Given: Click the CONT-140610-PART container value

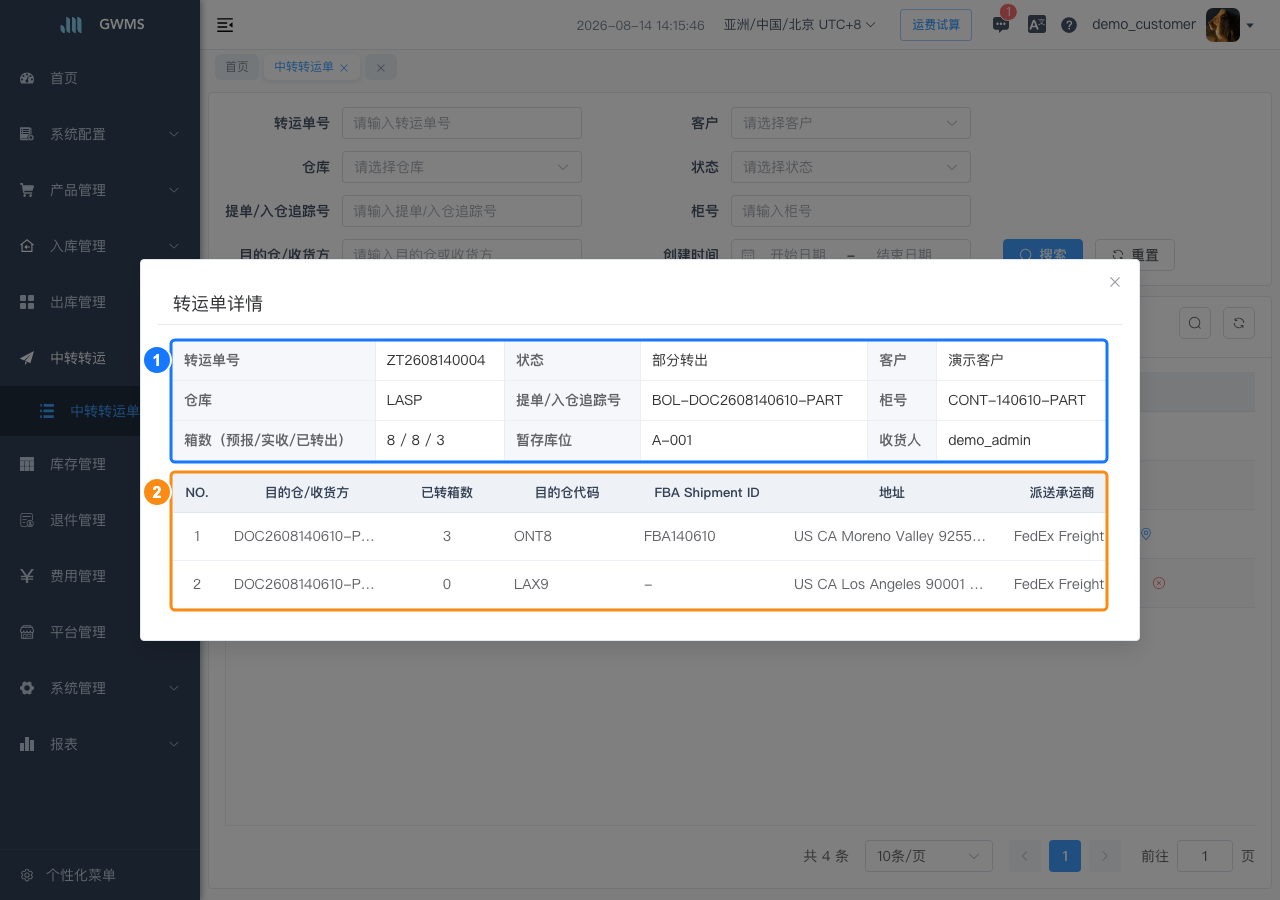Looking at the screenshot, I should point(1017,400).
